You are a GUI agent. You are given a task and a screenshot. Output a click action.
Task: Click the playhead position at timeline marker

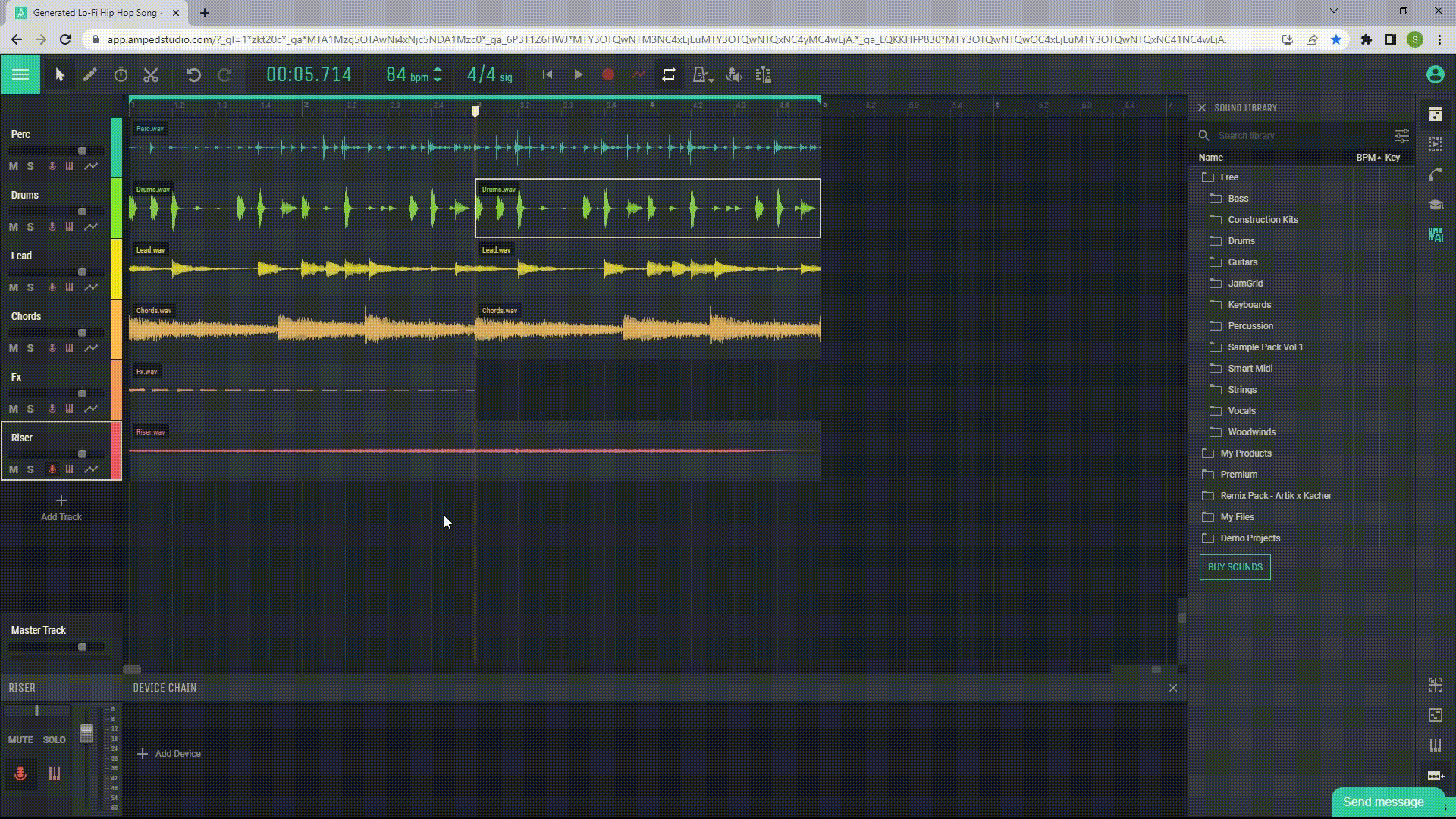click(x=476, y=110)
